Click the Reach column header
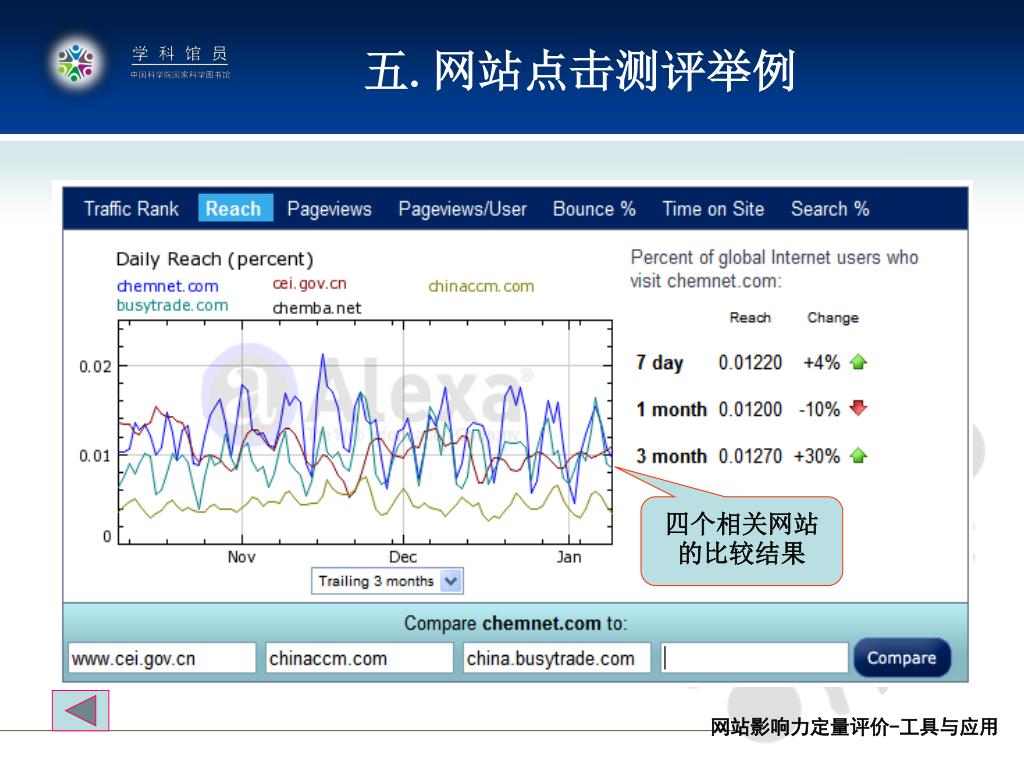Image resolution: width=1024 pixels, height=768 pixels. (750, 317)
